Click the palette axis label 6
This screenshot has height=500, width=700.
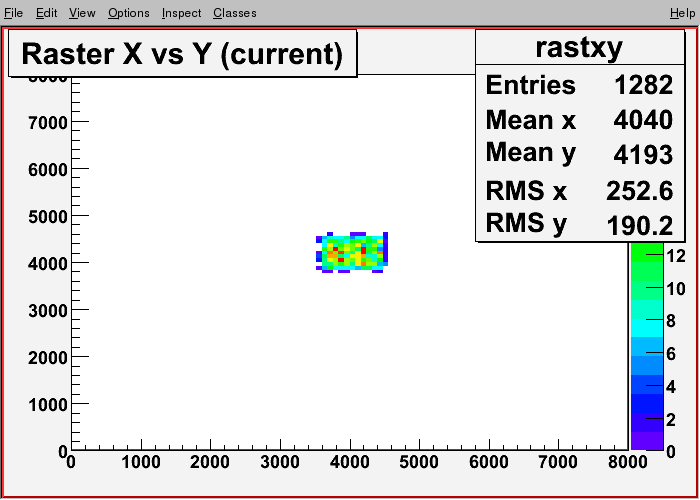[671, 354]
